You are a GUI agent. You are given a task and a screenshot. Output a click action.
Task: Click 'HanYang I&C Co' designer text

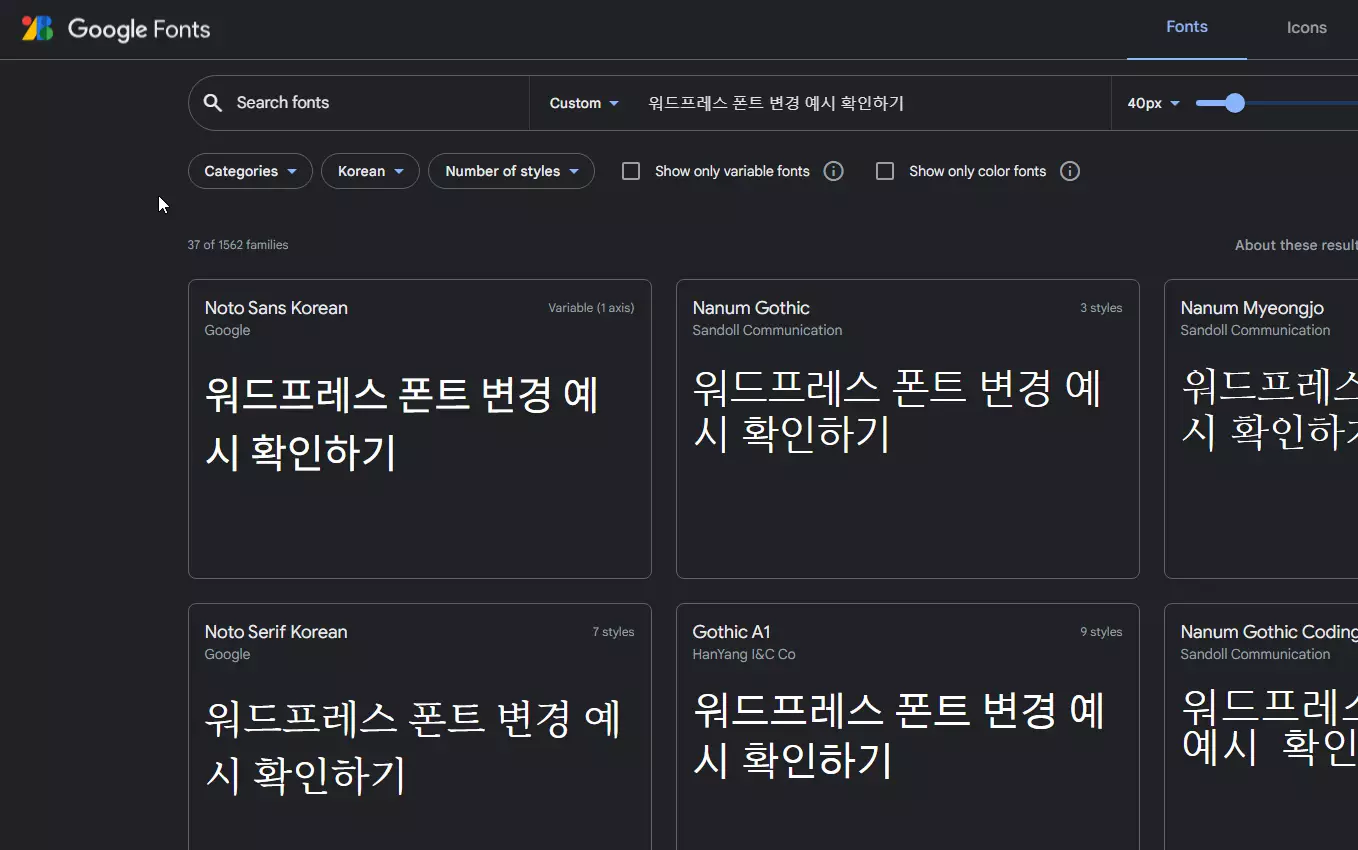[744, 654]
